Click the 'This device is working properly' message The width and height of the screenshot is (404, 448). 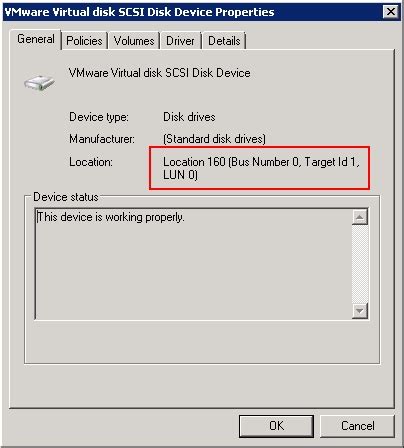110,217
